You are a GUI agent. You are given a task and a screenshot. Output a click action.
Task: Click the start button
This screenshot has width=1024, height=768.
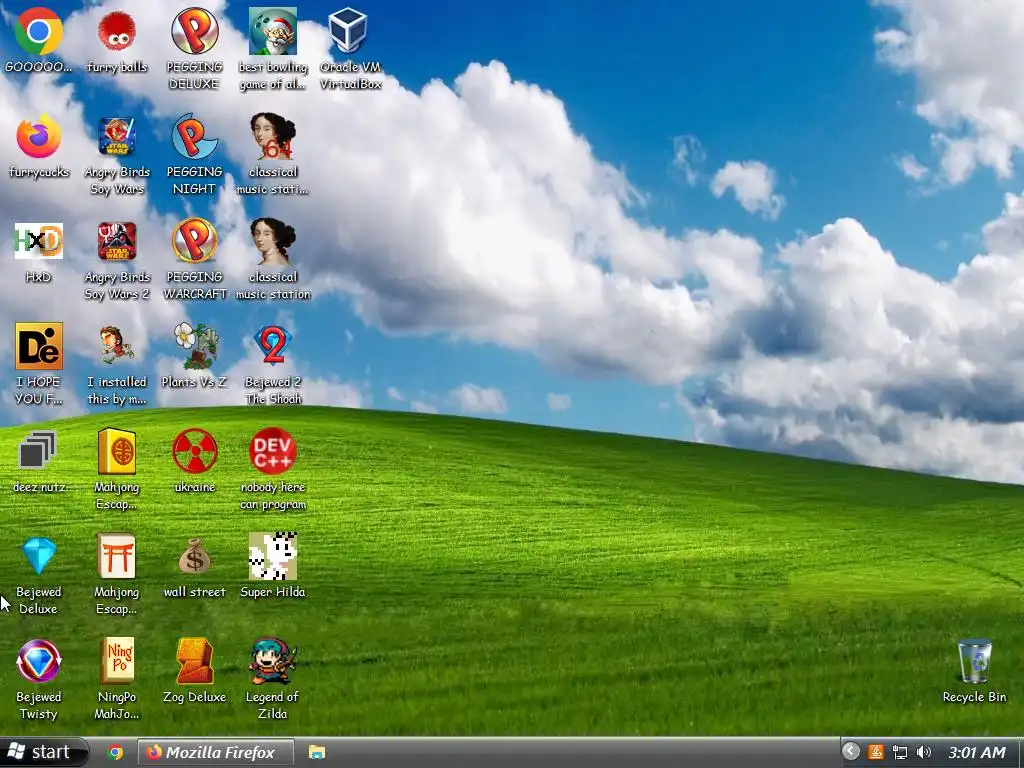[42, 752]
